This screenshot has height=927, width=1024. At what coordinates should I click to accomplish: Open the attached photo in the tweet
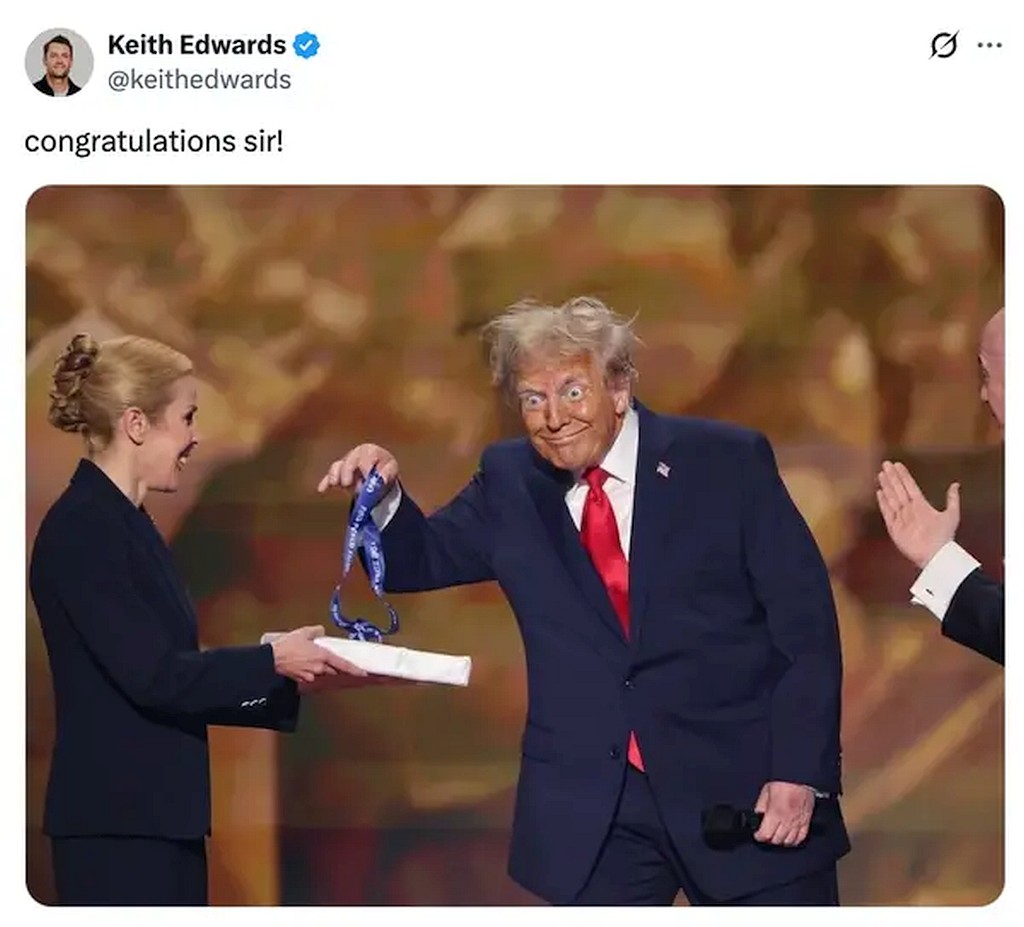pos(515,545)
